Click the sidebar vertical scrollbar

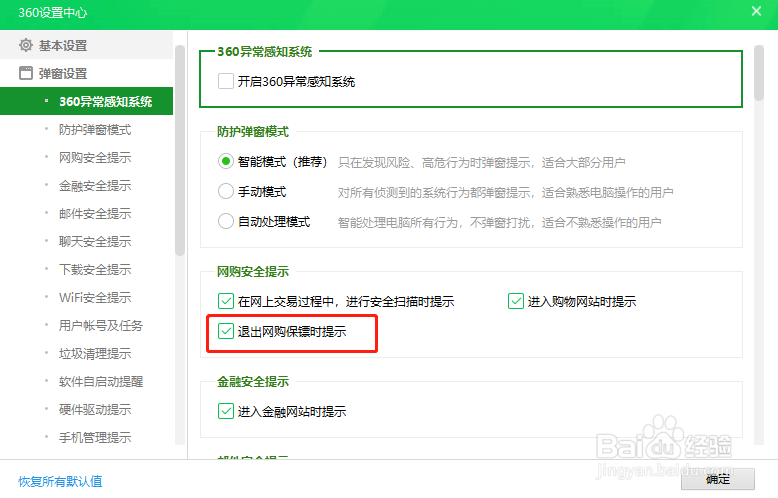coord(180,151)
